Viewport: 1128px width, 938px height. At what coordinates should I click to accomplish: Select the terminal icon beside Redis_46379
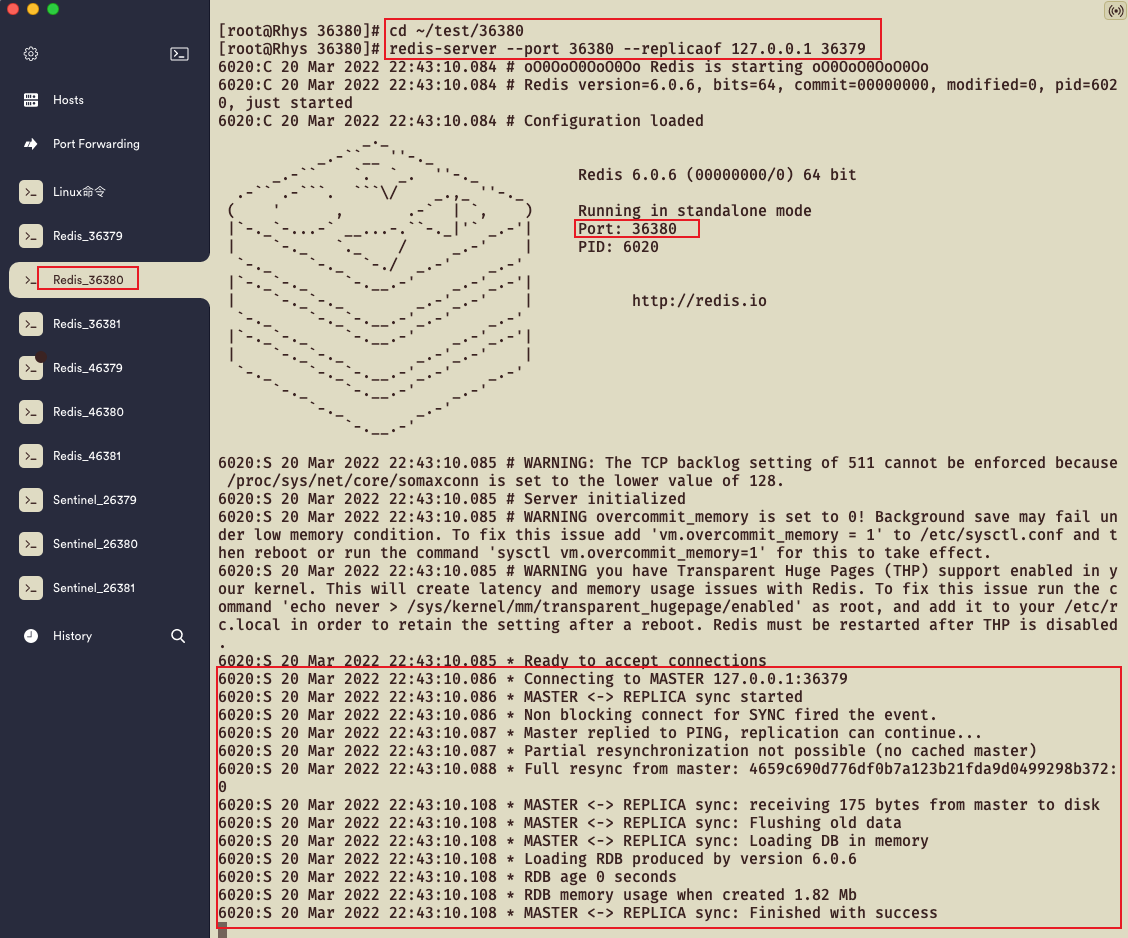(x=31, y=368)
